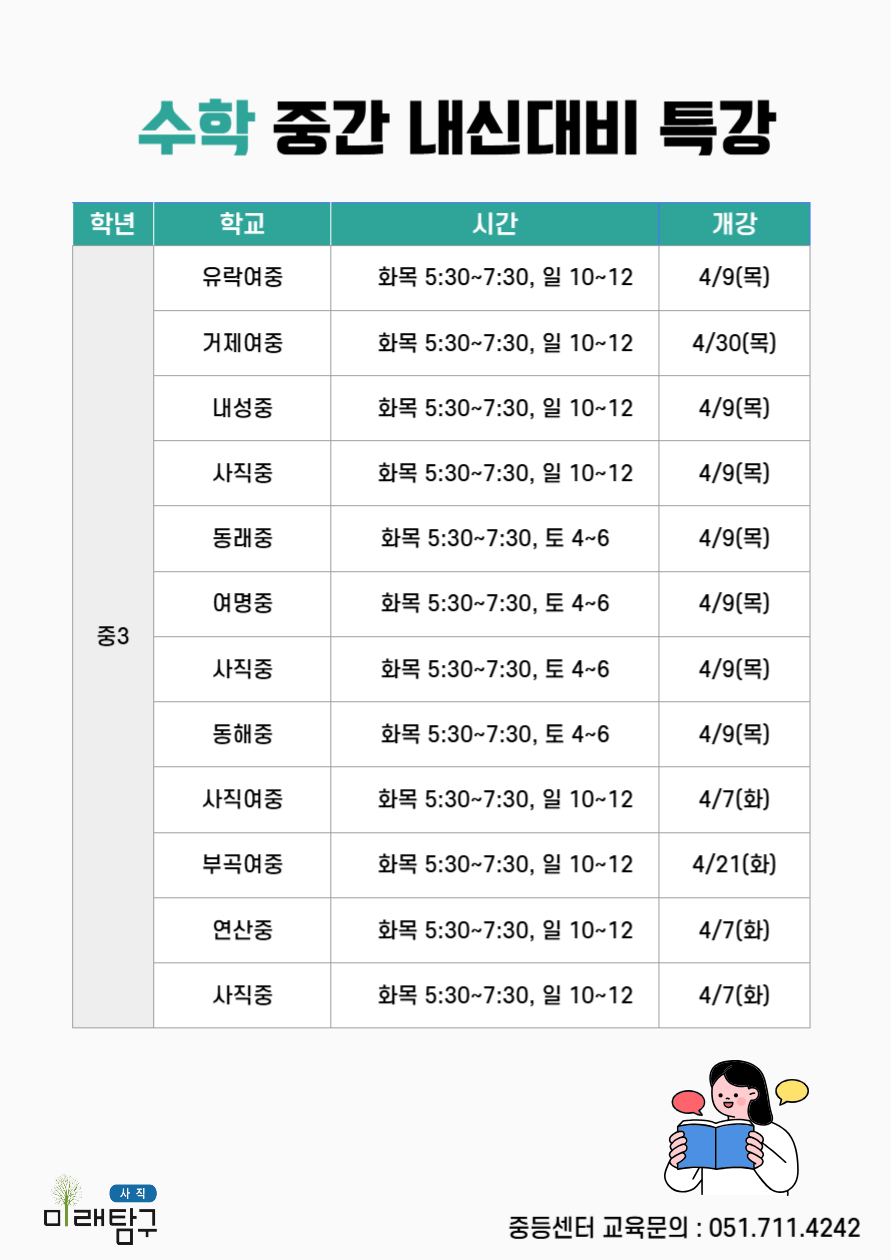Click the teal 수학 word in the title
This screenshot has height=1260, width=891.
point(194,129)
